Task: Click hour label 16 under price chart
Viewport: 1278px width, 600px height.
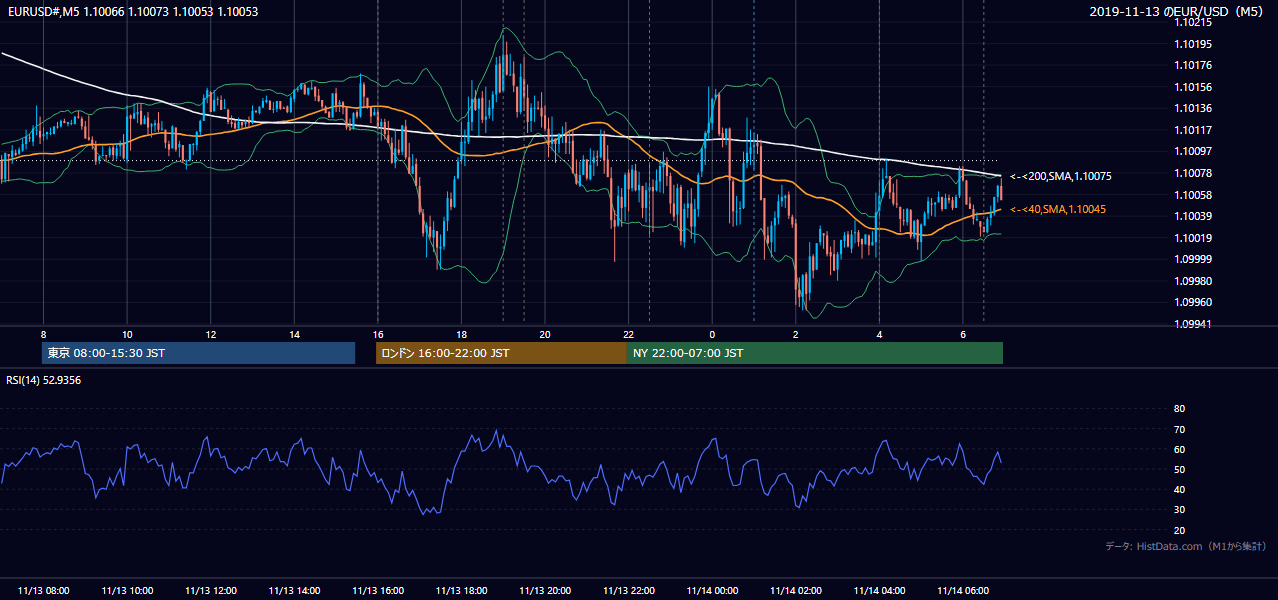Action: coord(378,334)
